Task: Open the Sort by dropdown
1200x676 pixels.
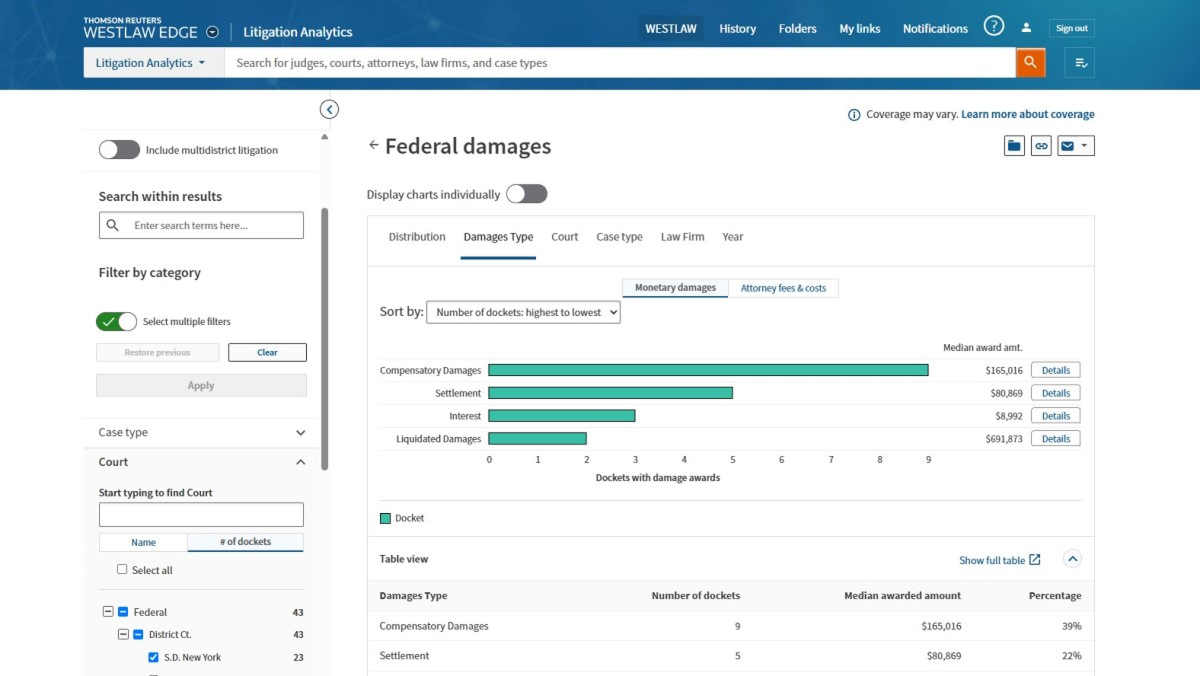Action: coord(523,312)
